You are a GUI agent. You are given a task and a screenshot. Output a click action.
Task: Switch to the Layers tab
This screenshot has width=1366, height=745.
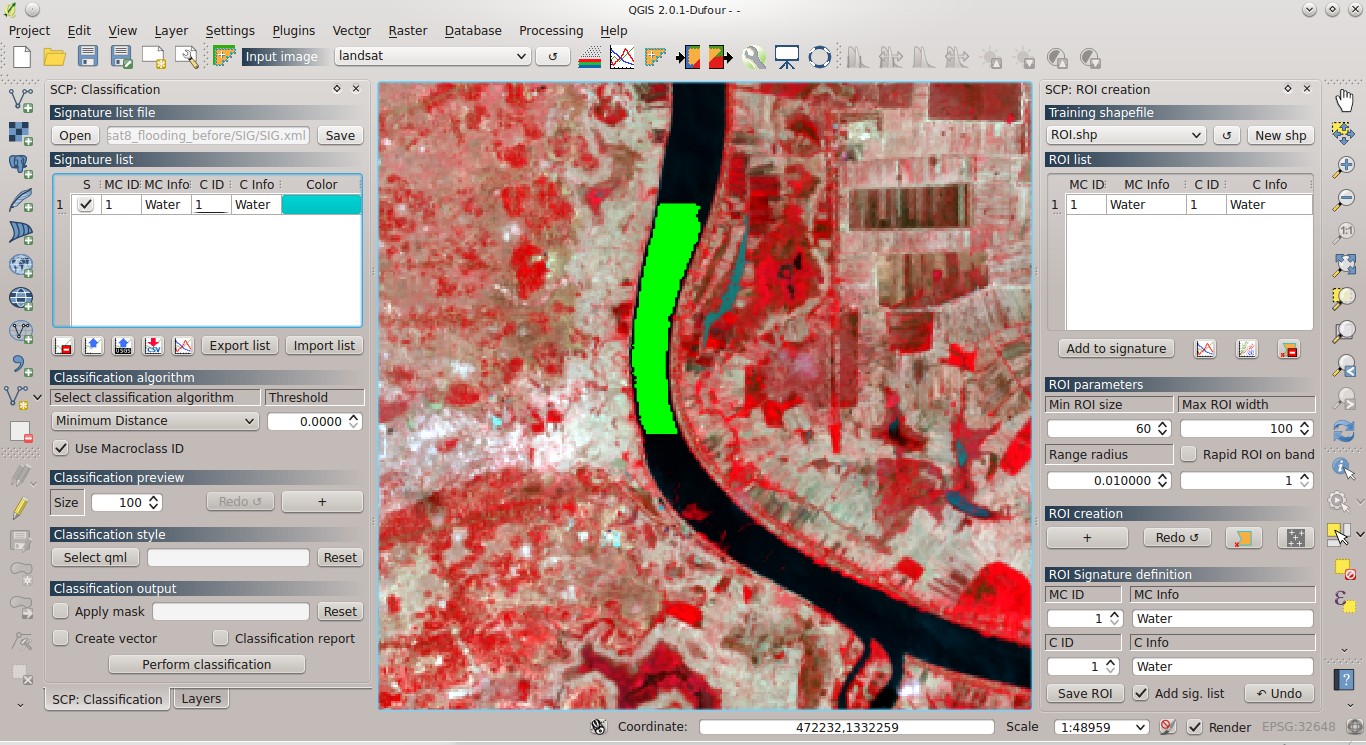[x=200, y=698]
